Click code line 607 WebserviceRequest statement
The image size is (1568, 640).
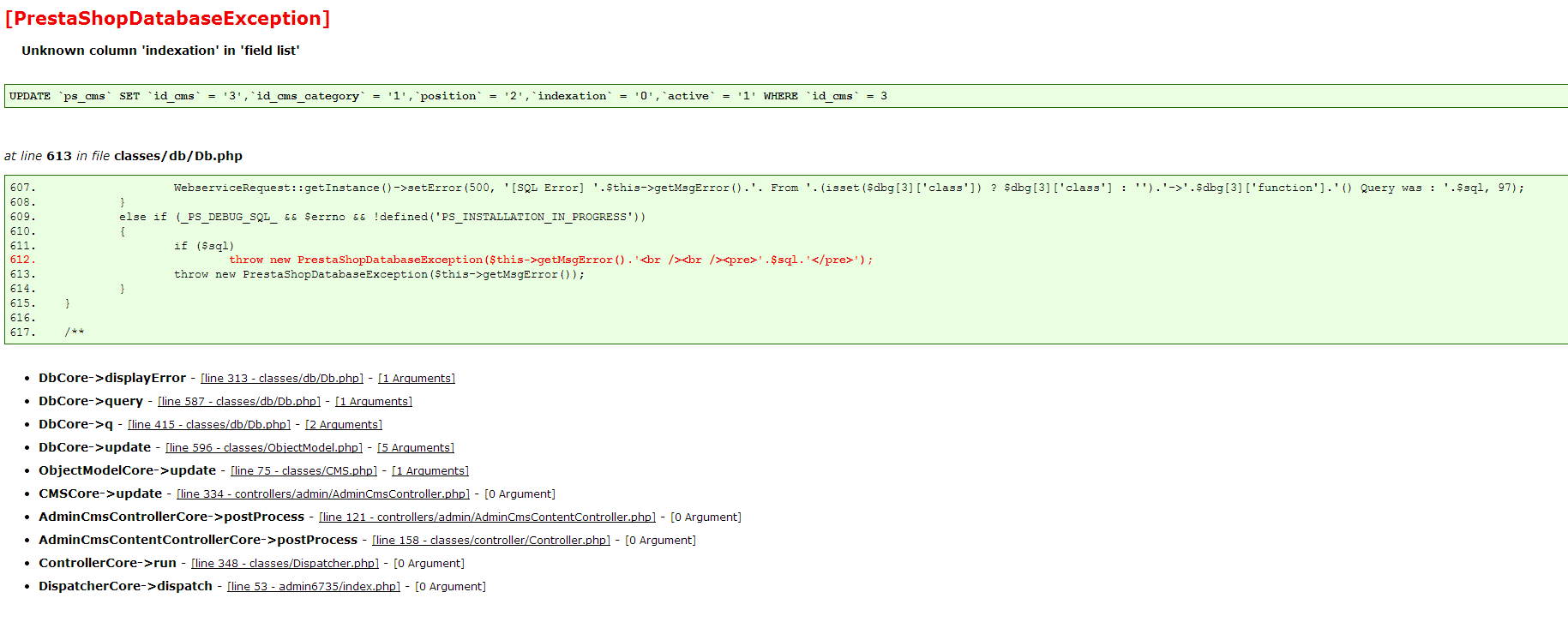pos(849,188)
